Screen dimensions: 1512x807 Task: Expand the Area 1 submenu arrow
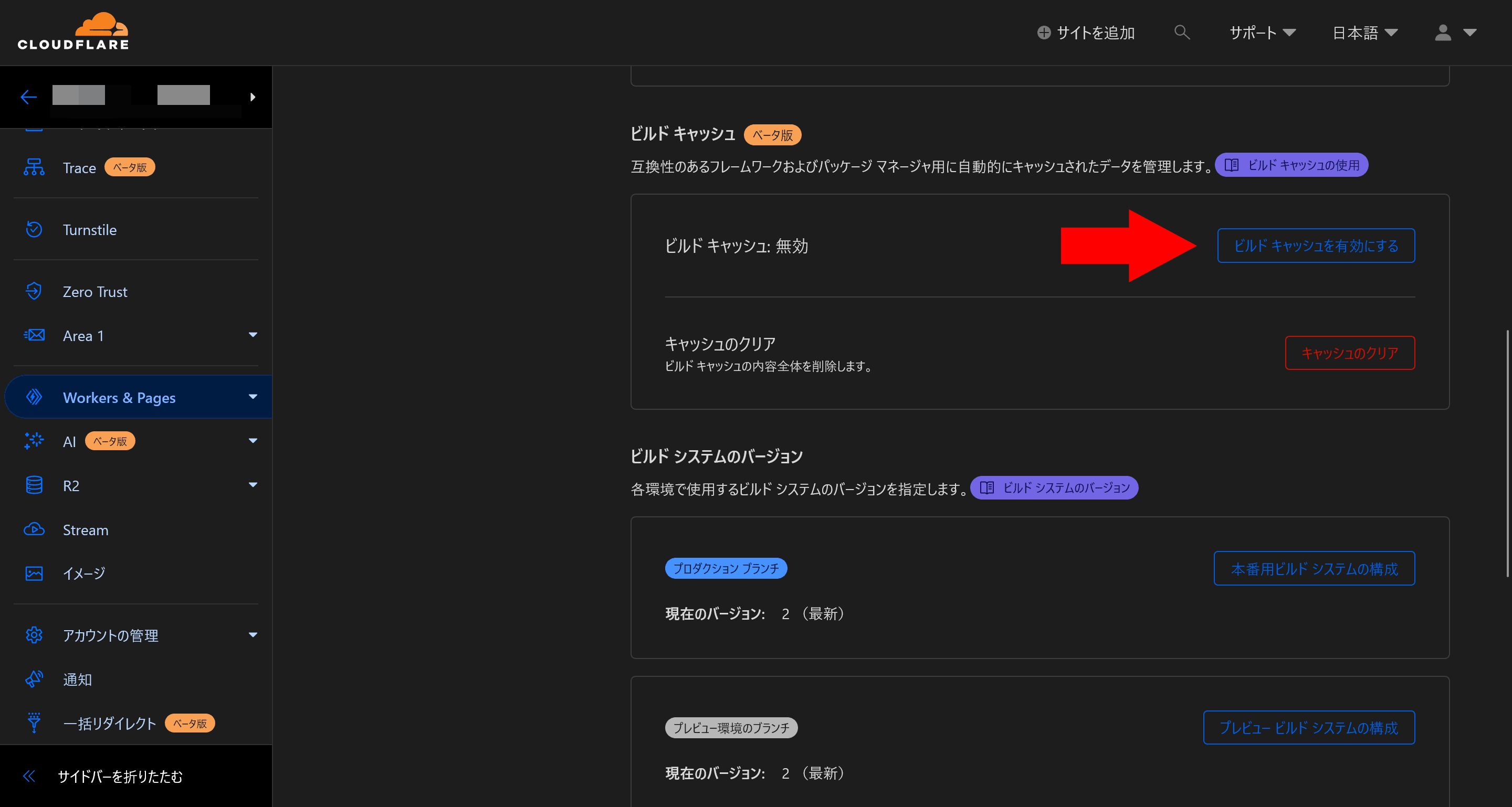coord(253,335)
